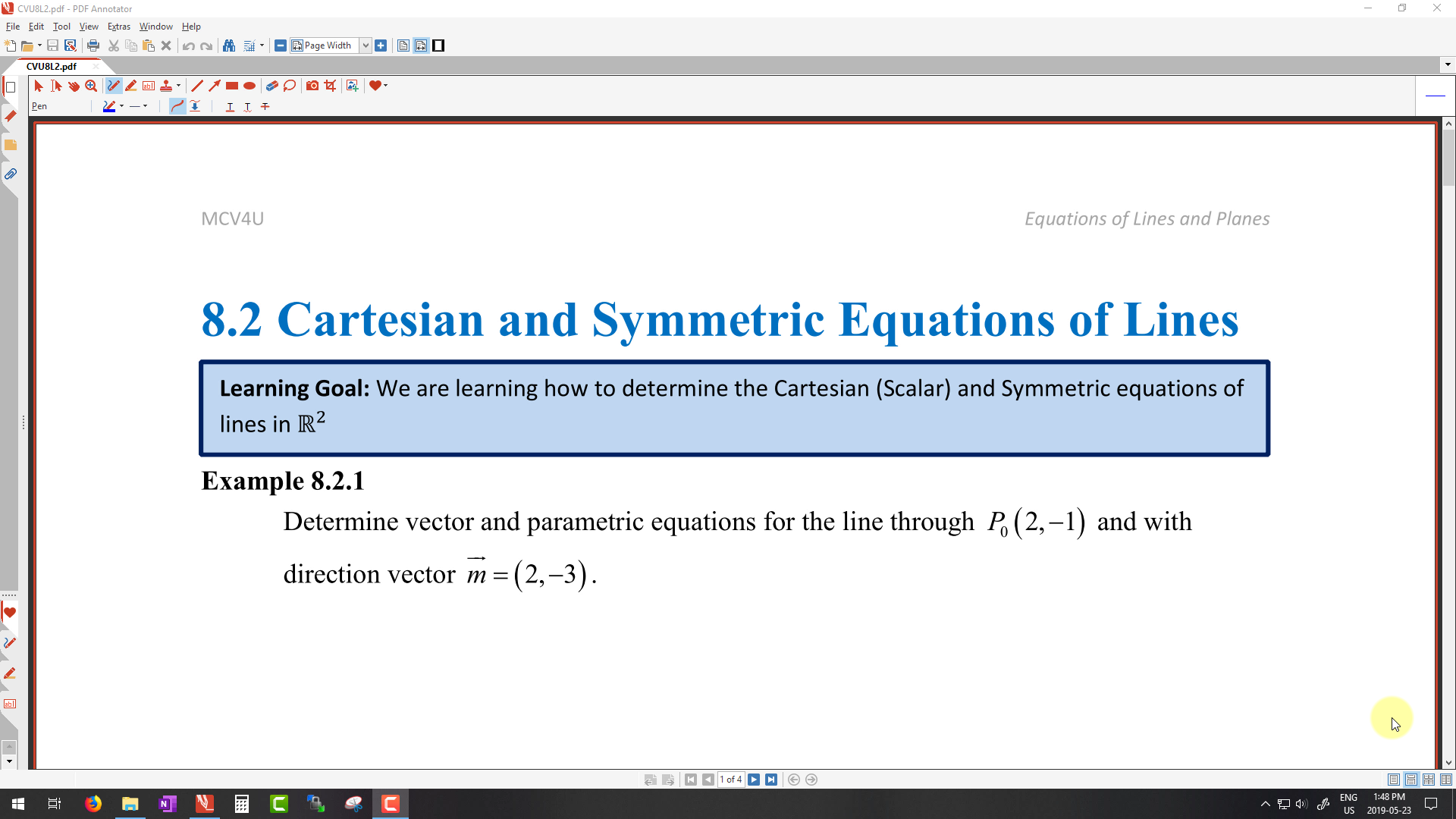1456x819 pixels.
Task: Open the Page Width zoom dropdown
Action: coord(365,45)
